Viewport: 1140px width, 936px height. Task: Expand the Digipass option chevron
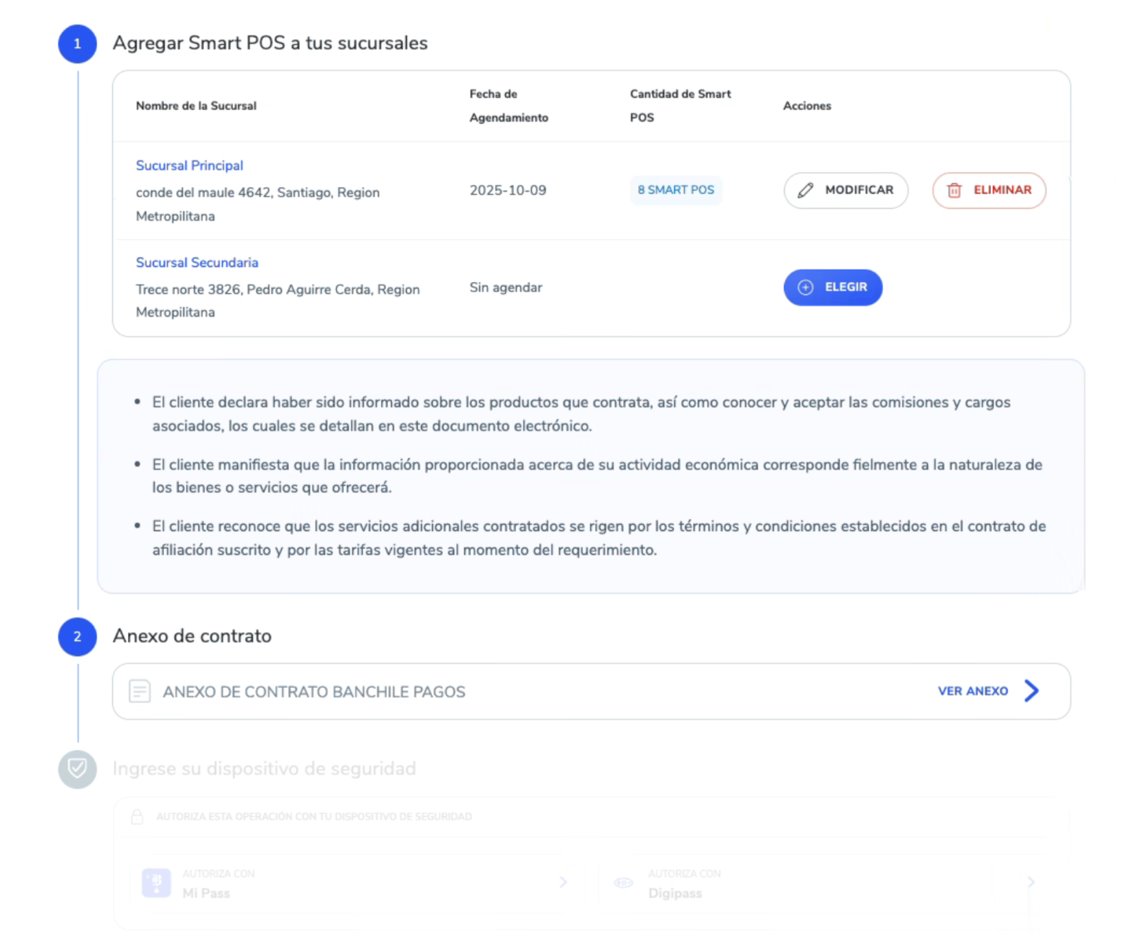[x=1031, y=882]
